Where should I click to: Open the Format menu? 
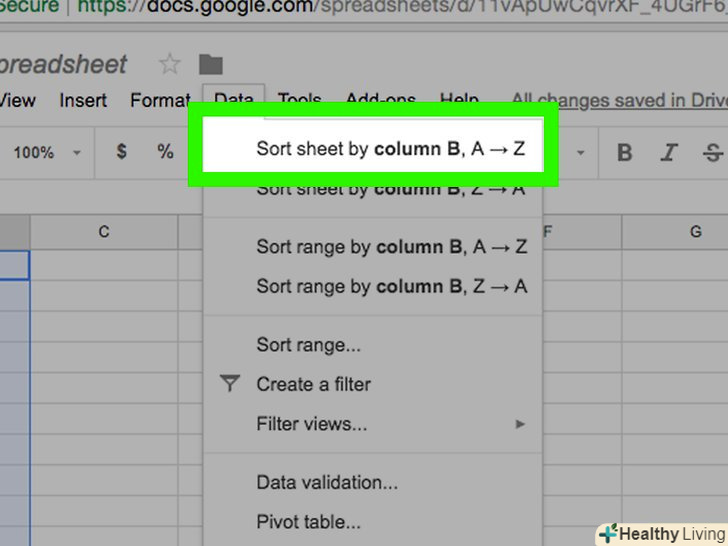(160, 100)
